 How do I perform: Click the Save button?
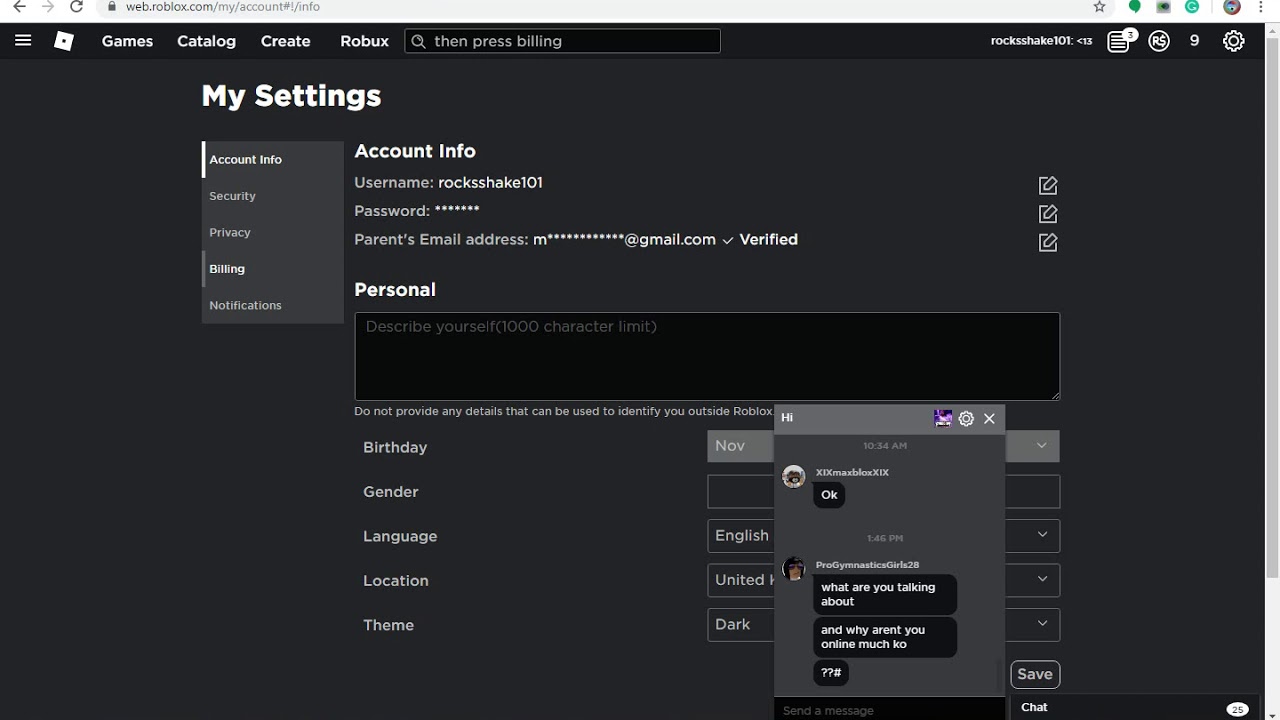pos(1035,674)
